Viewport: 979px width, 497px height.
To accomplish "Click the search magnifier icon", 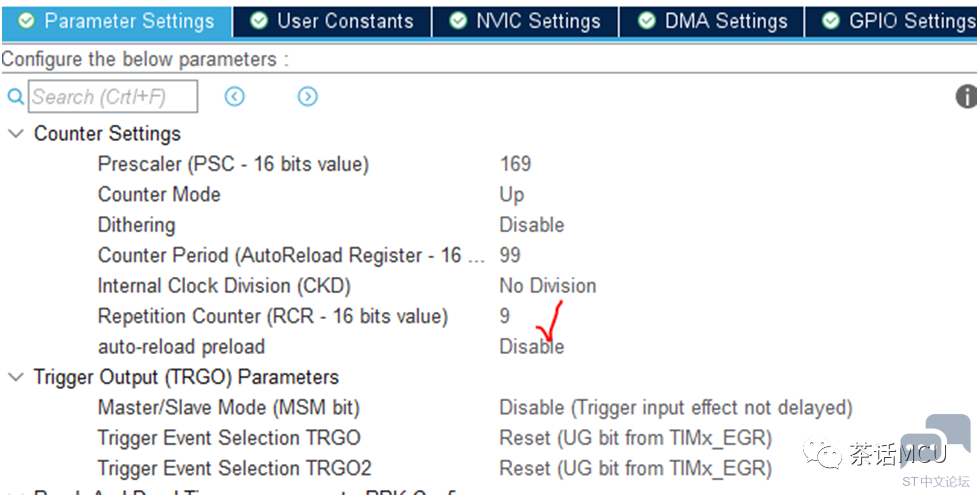I will pos(15,97).
